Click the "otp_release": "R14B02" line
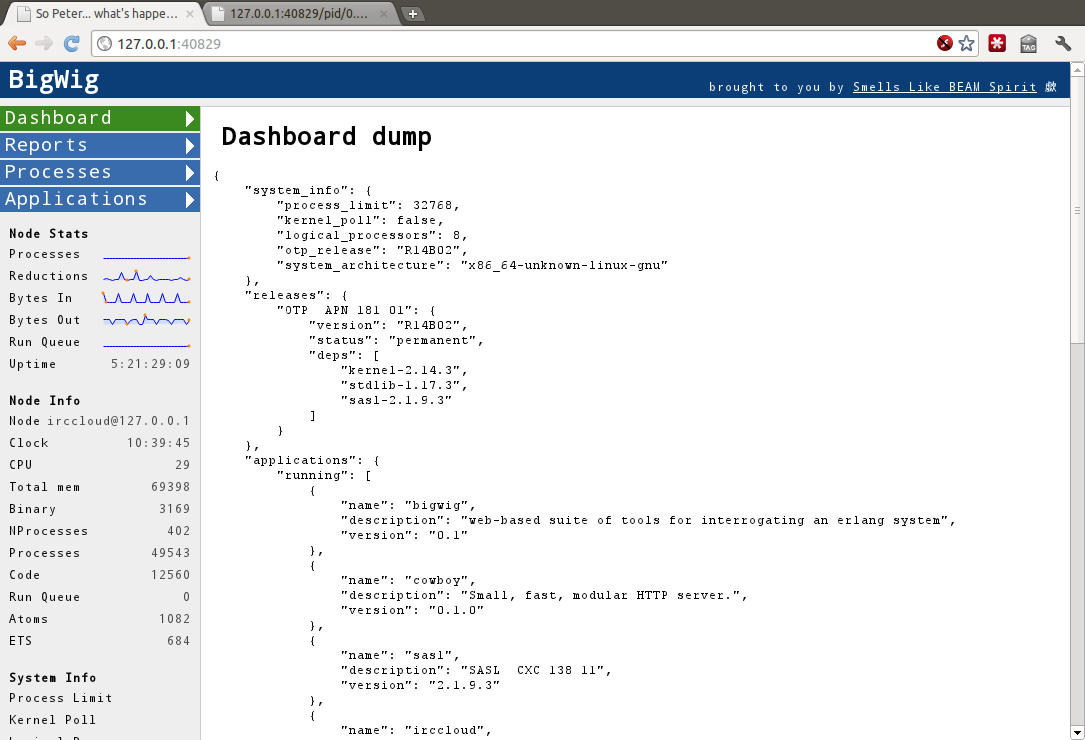The image size is (1085, 740). tap(372, 251)
